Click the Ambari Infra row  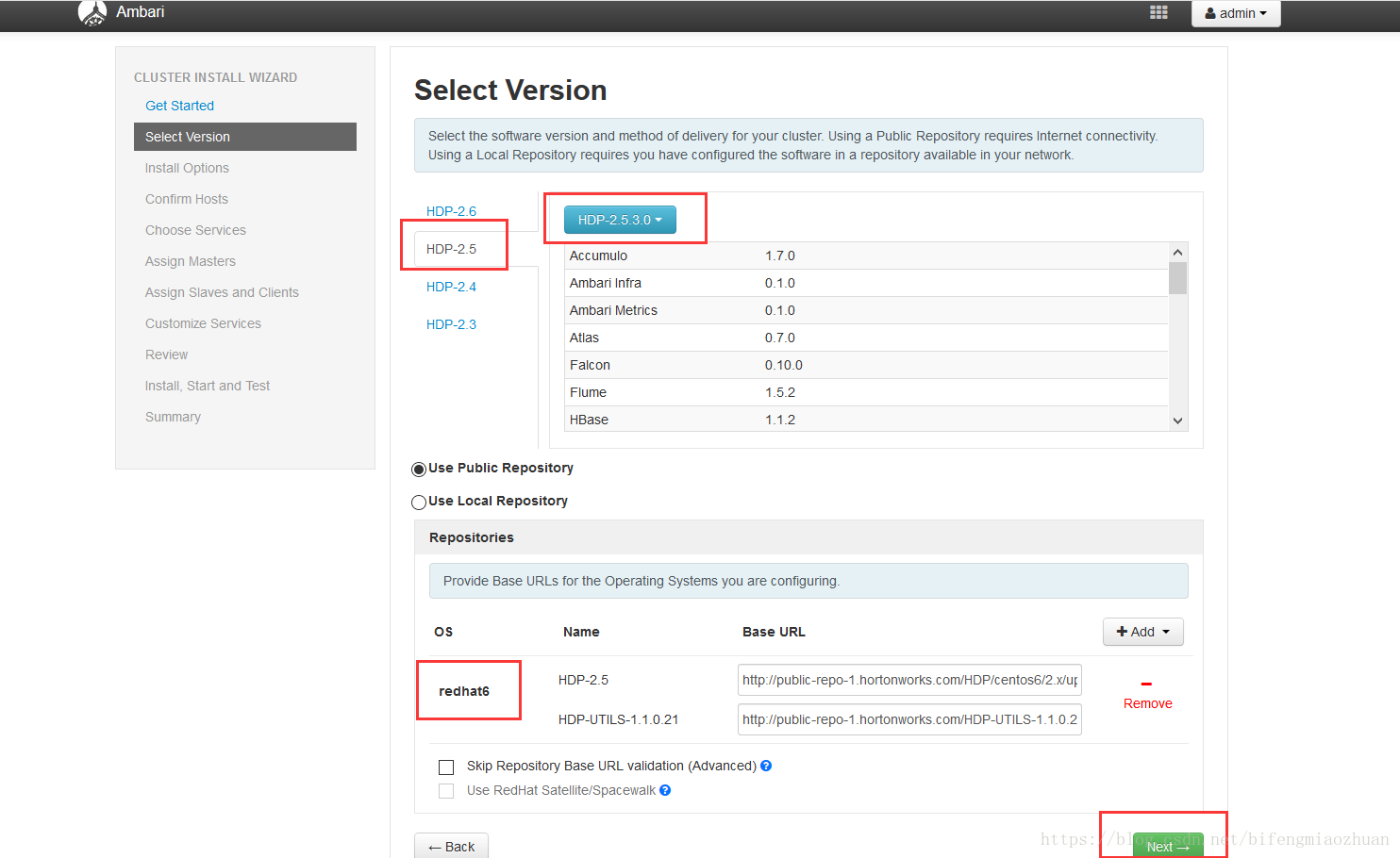click(x=866, y=283)
